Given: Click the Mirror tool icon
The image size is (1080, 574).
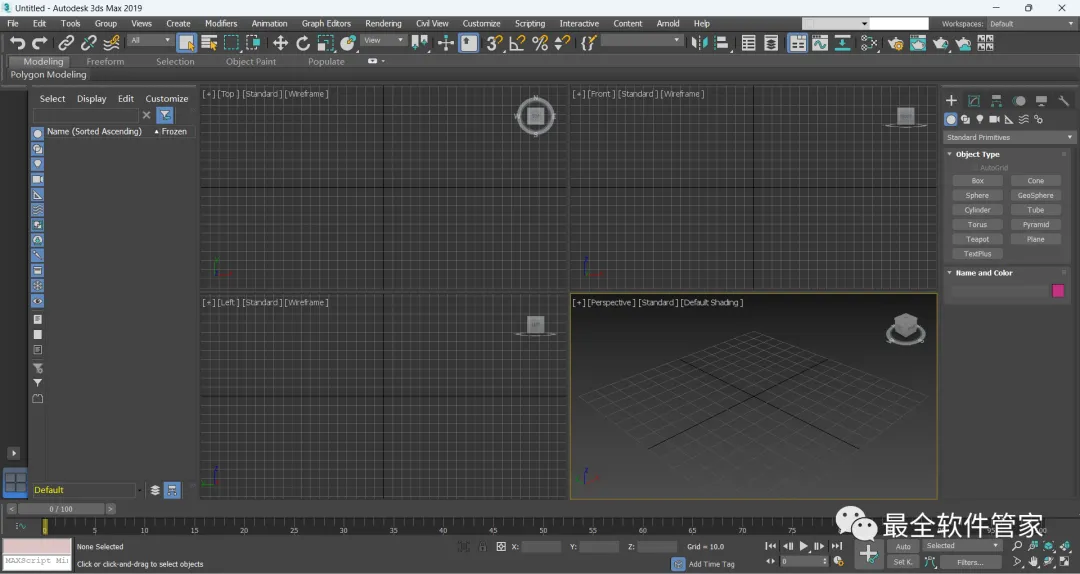Looking at the screenshot, I should click(x=699, y=43).
